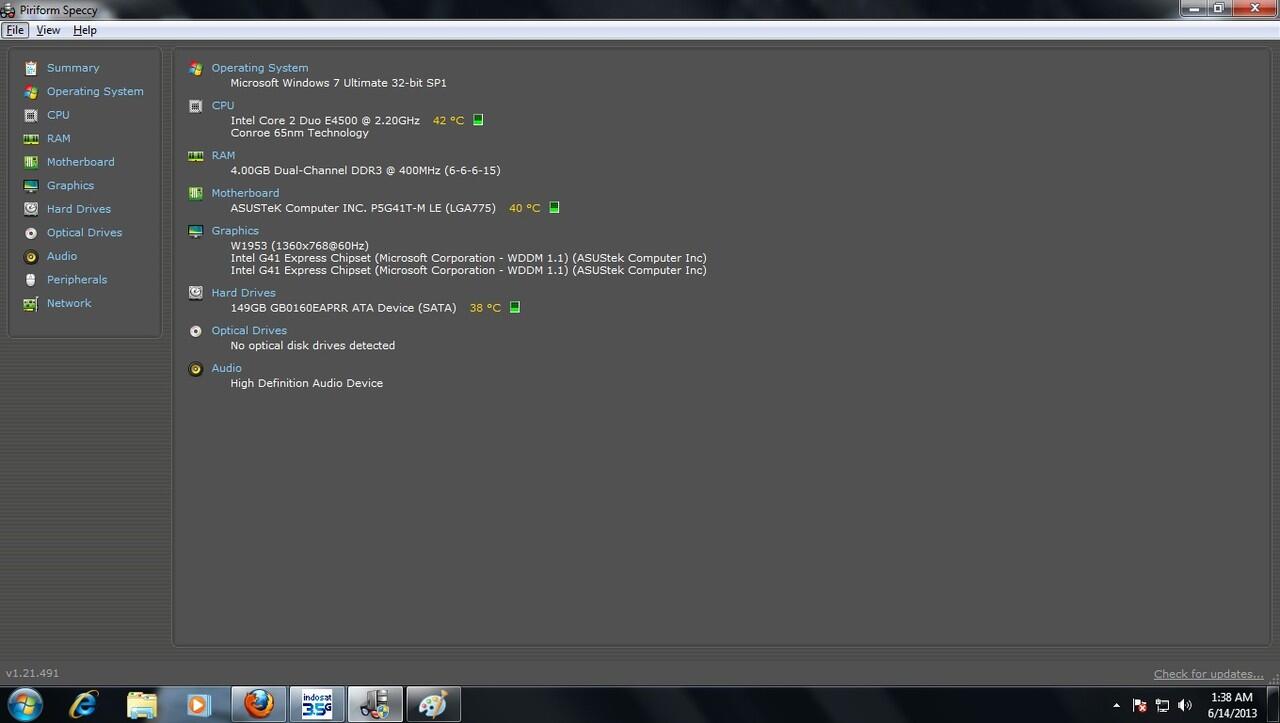Switch to Firefox on the taskbar
1280x723 pixels.
click(x=258, y=704)
